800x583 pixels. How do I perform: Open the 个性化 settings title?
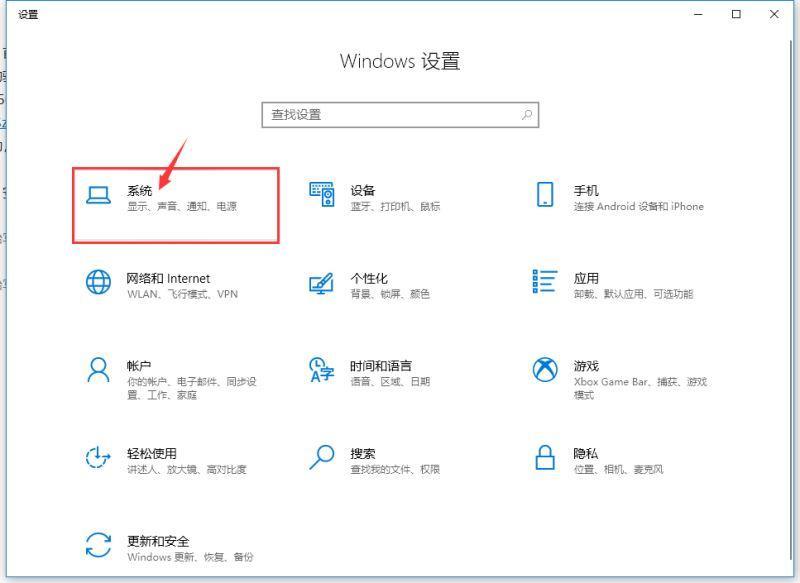(x=369, y=278)
